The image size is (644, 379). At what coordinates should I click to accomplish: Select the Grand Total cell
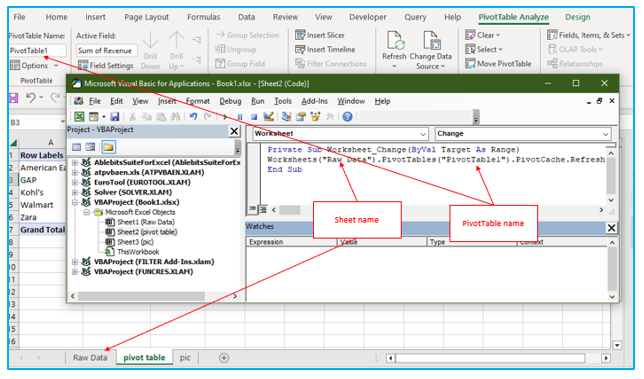pyautogui.click(x=43, y=230)
